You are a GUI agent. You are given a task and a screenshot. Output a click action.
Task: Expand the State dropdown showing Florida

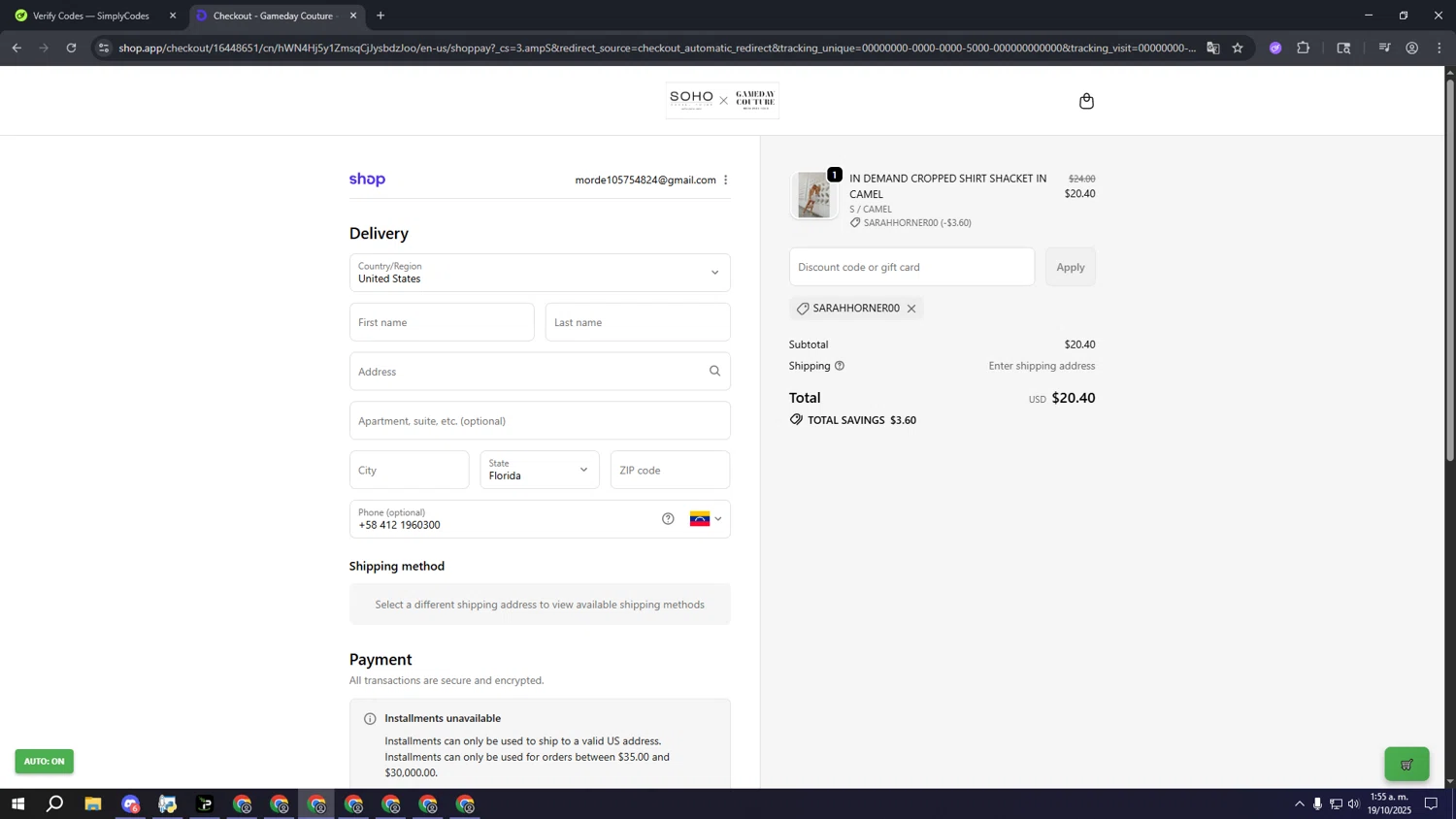[540, 470]
